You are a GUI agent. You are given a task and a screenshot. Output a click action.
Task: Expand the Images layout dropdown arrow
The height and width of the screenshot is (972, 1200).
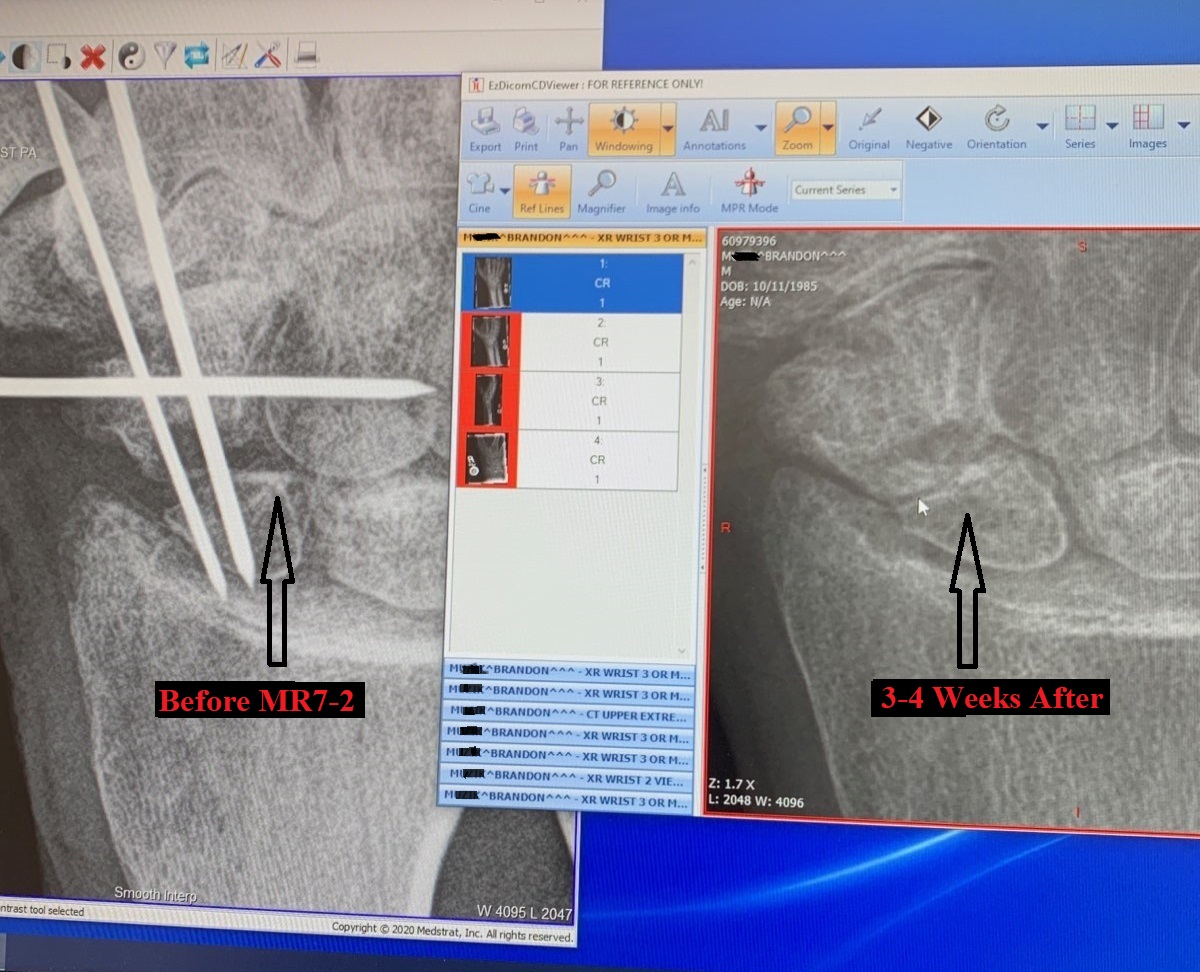1183,126
